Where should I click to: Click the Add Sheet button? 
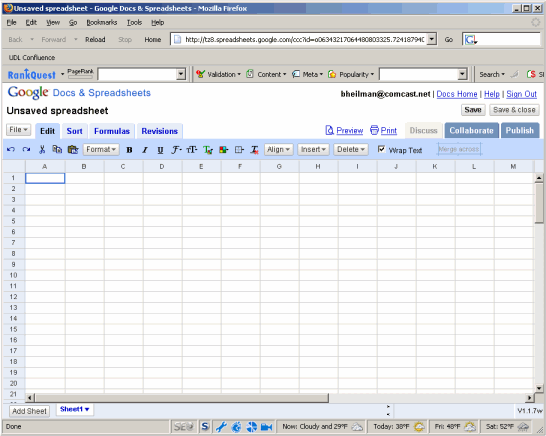click(x=29, y=411)
